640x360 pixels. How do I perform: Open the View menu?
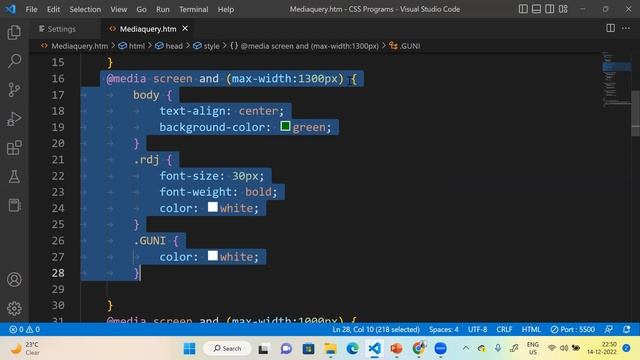tap(118, 9)
